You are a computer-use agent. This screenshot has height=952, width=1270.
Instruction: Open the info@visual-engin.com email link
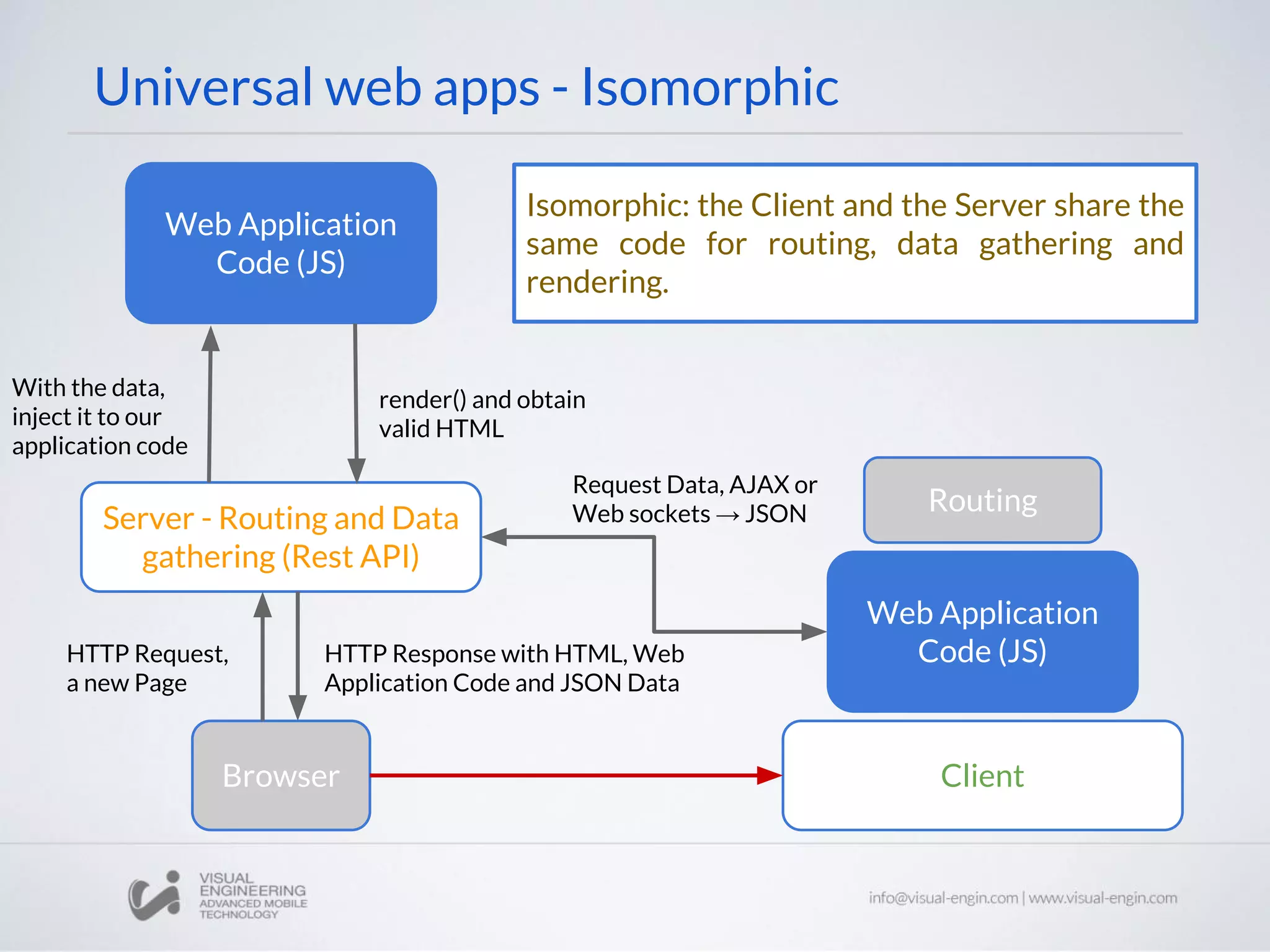tap(943, 897)
